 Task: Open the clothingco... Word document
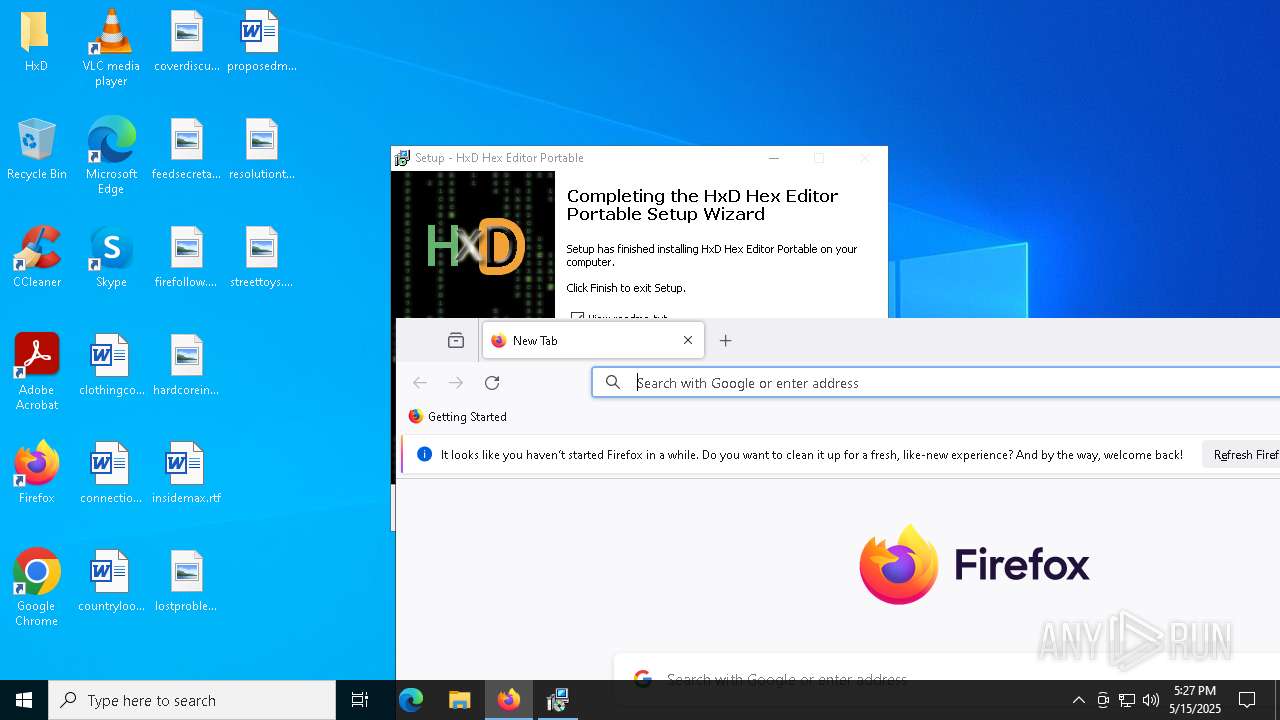[x=111, y=365]
